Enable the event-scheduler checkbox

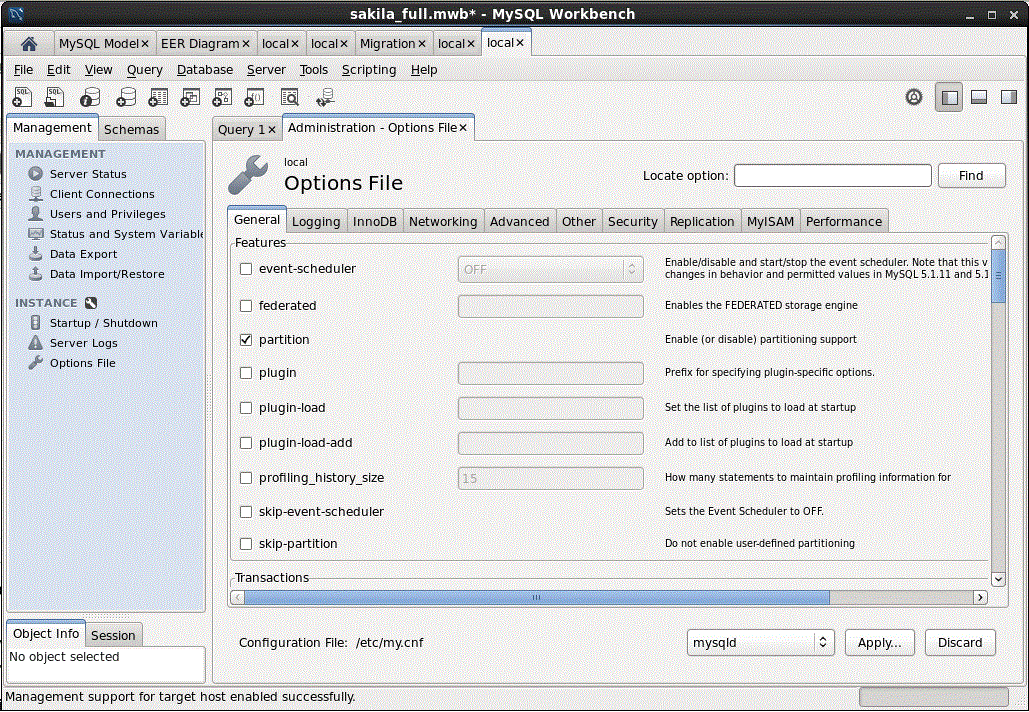coord(246,269)
